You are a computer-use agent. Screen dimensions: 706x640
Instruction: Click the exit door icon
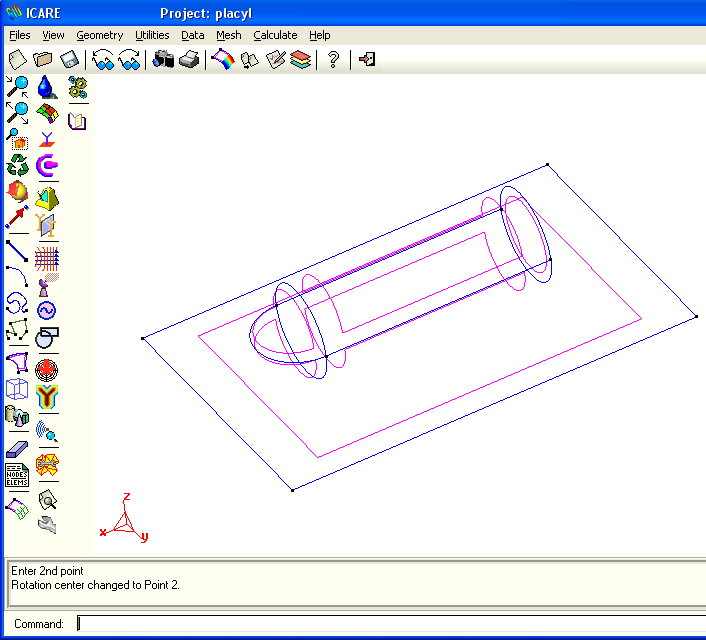(367, 59)
